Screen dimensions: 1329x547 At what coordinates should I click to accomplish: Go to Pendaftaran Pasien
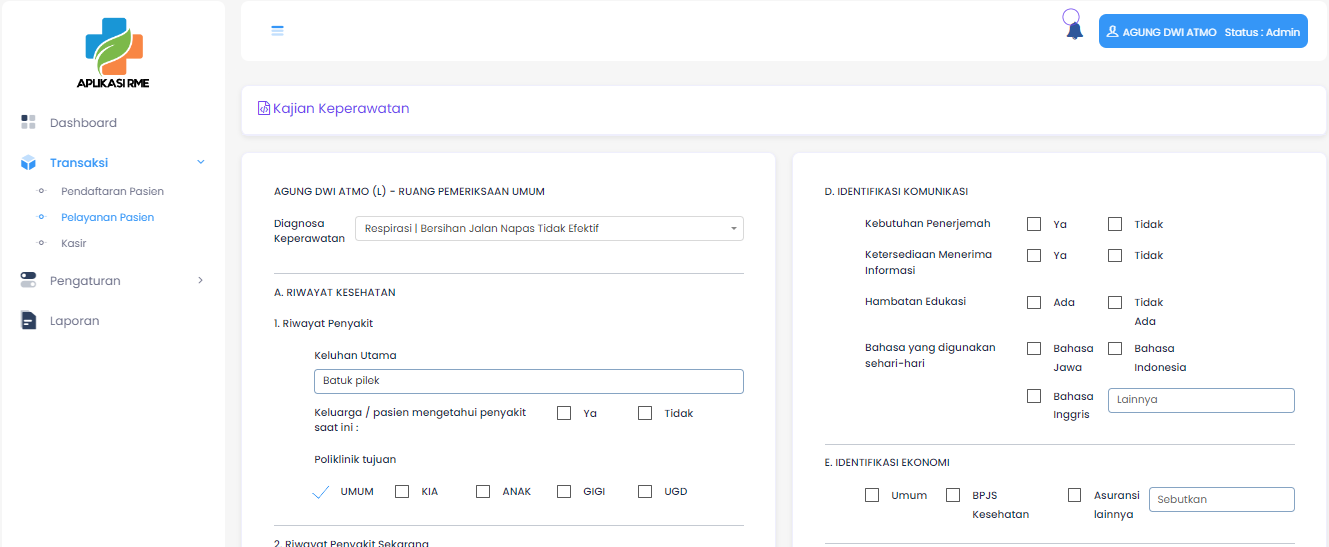pos(112,191)
